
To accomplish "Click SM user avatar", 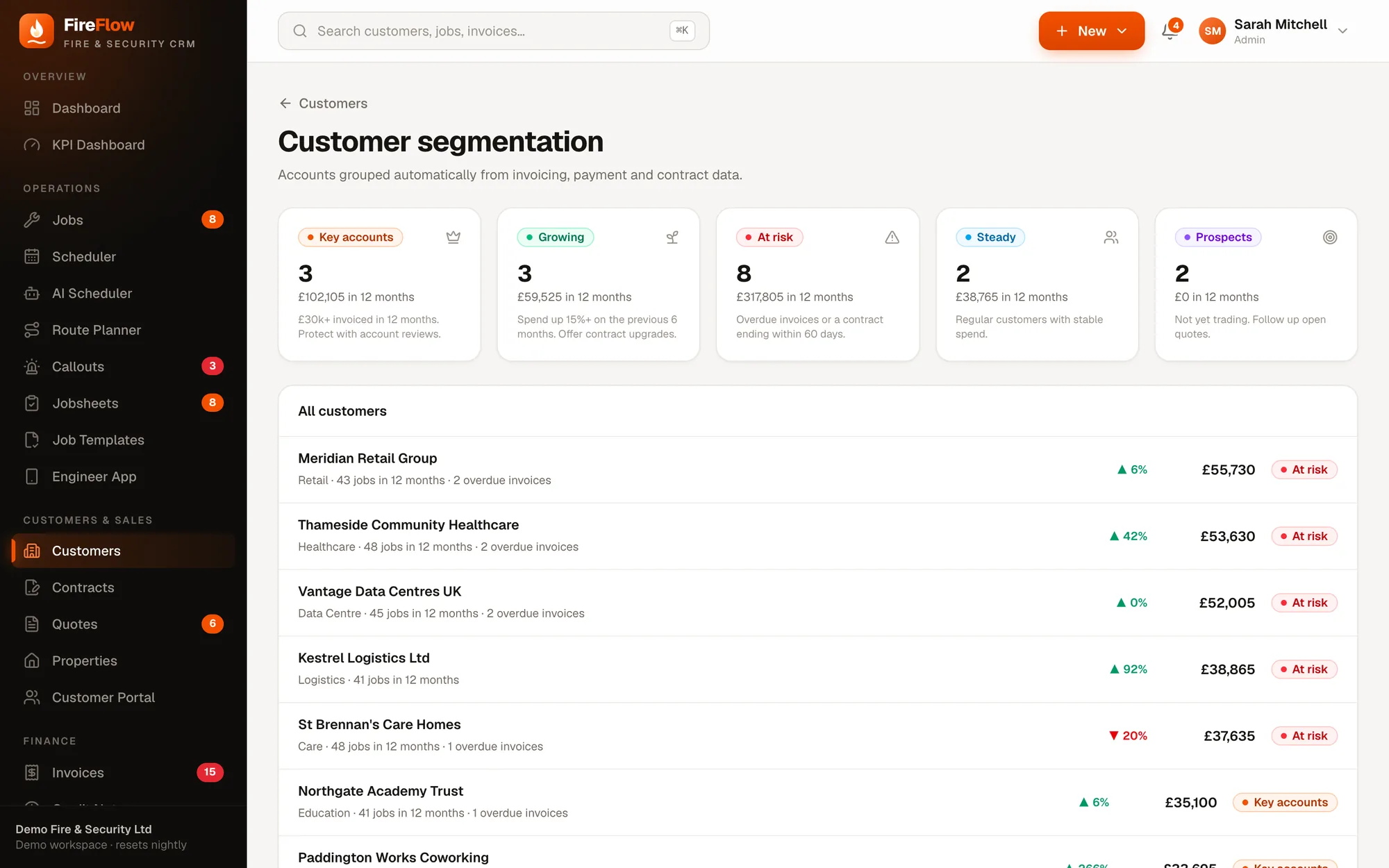I will click(x=1213, y=31).
